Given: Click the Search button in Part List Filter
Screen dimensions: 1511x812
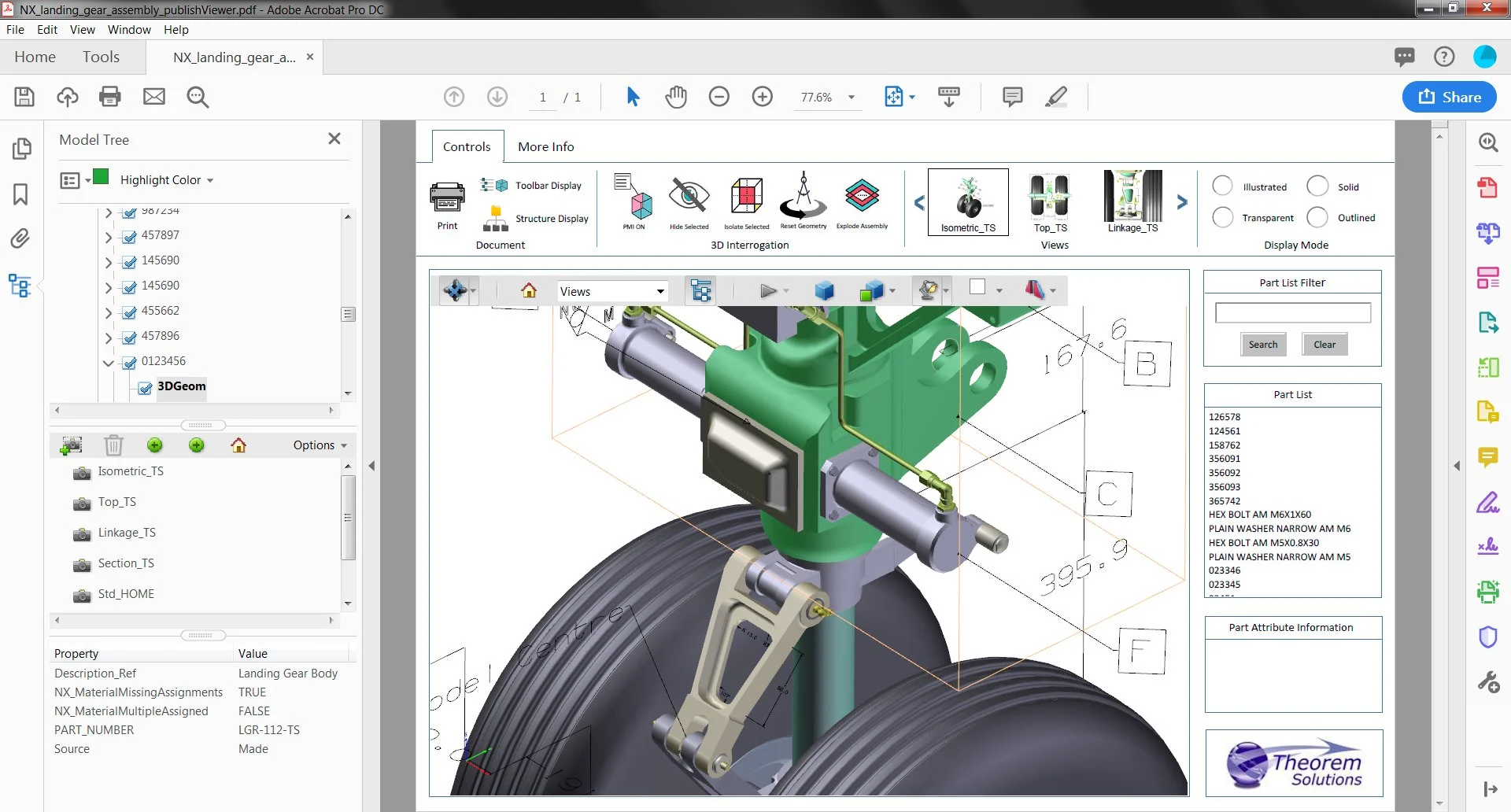Looking at the screenshot, I should (x=1263, y=345).
